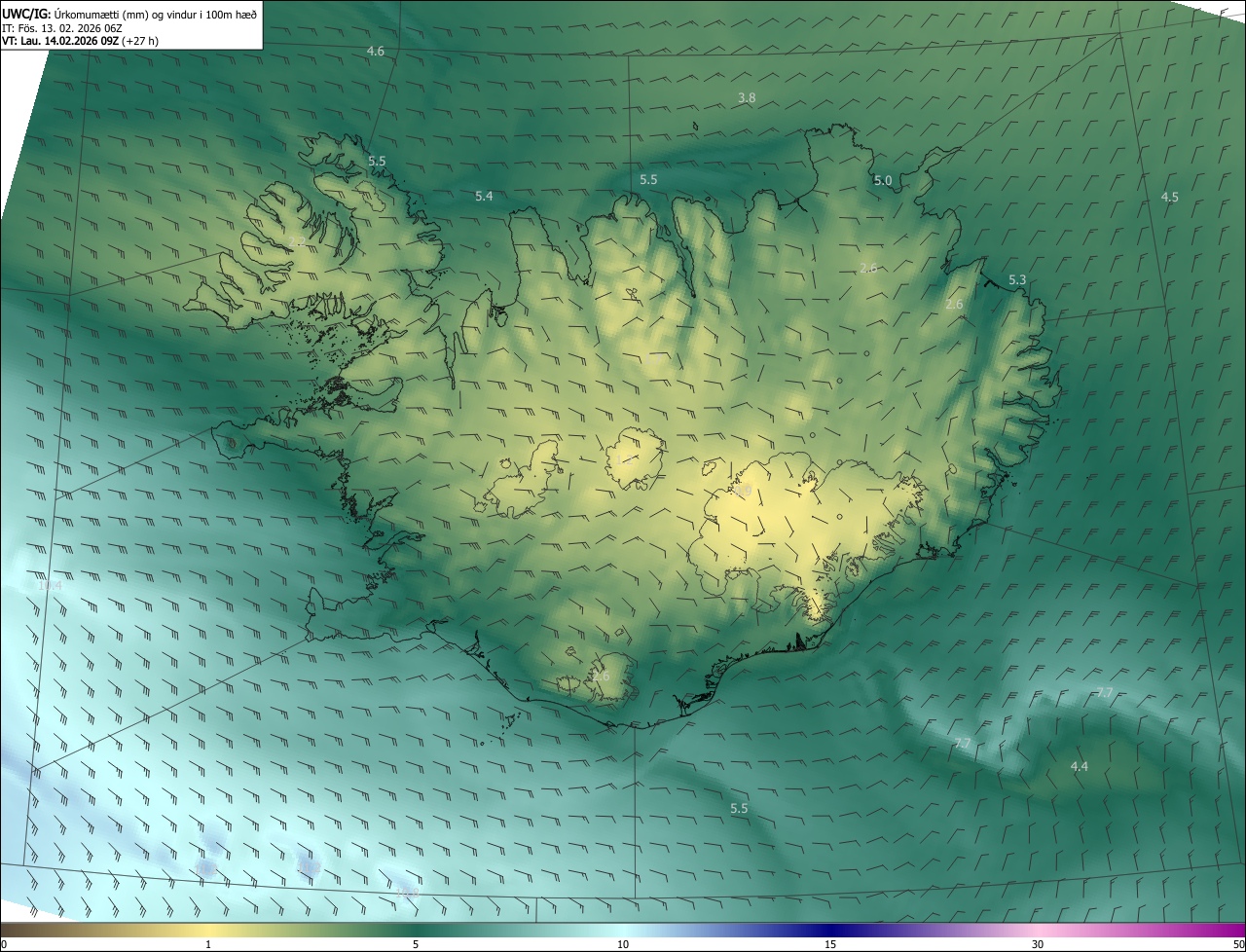Click the 5.4 value on the map
This screenshot has height=952, width=1246.
[x=484, y=197]
